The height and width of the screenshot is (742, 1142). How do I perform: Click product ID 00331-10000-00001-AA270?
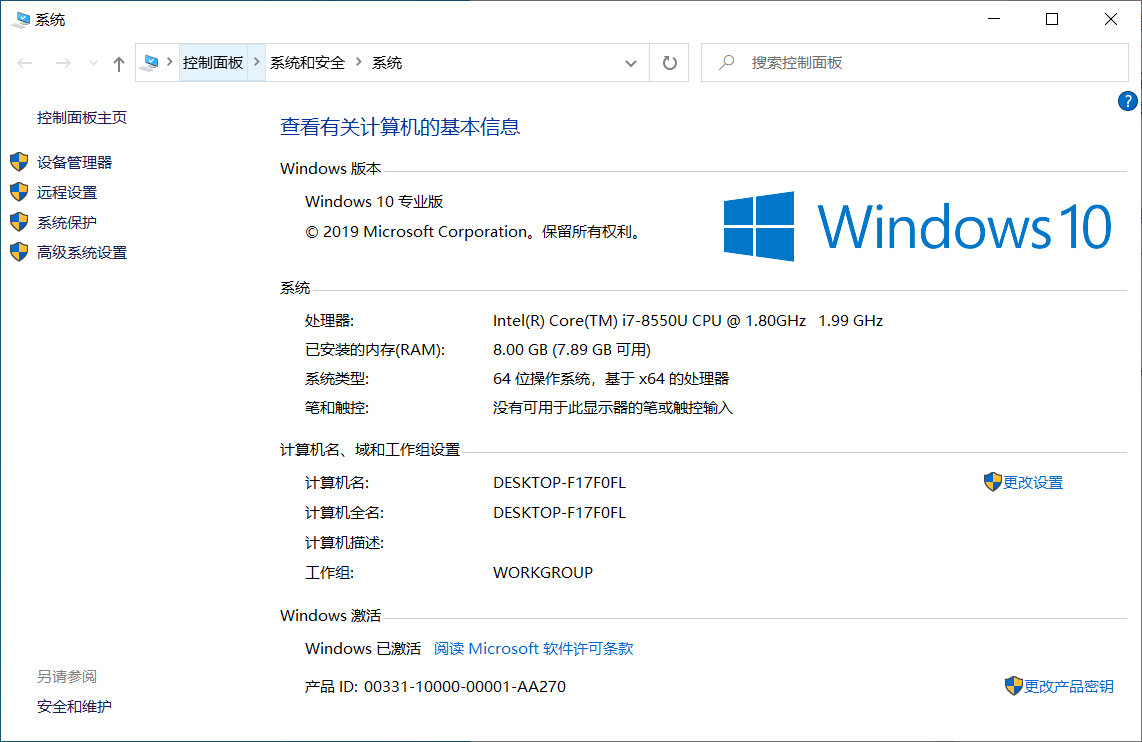(465, 686)
